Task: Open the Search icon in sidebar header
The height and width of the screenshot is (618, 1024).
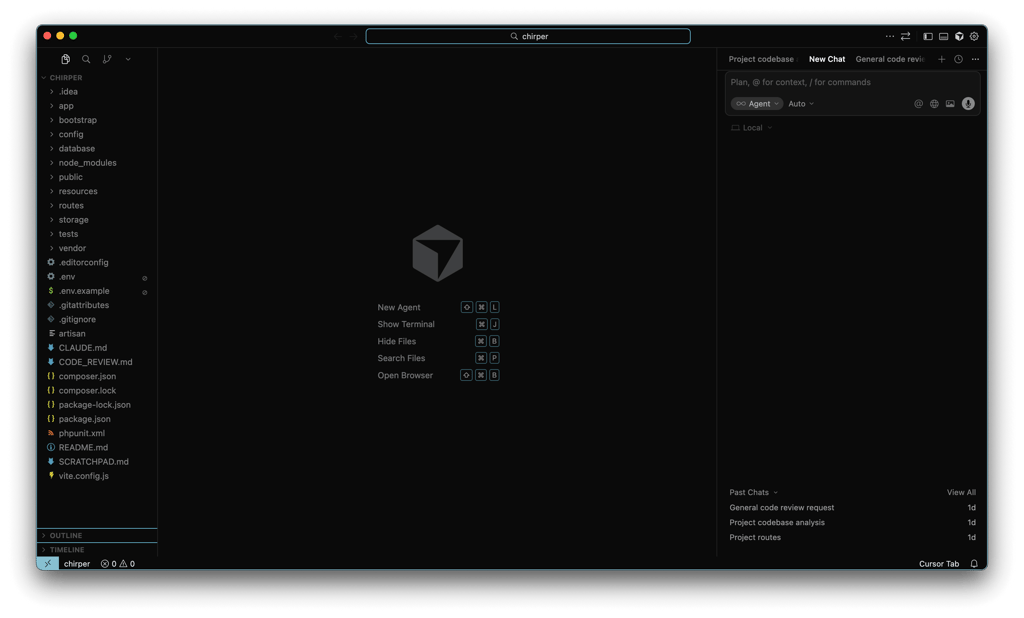Action: point(86,59)
